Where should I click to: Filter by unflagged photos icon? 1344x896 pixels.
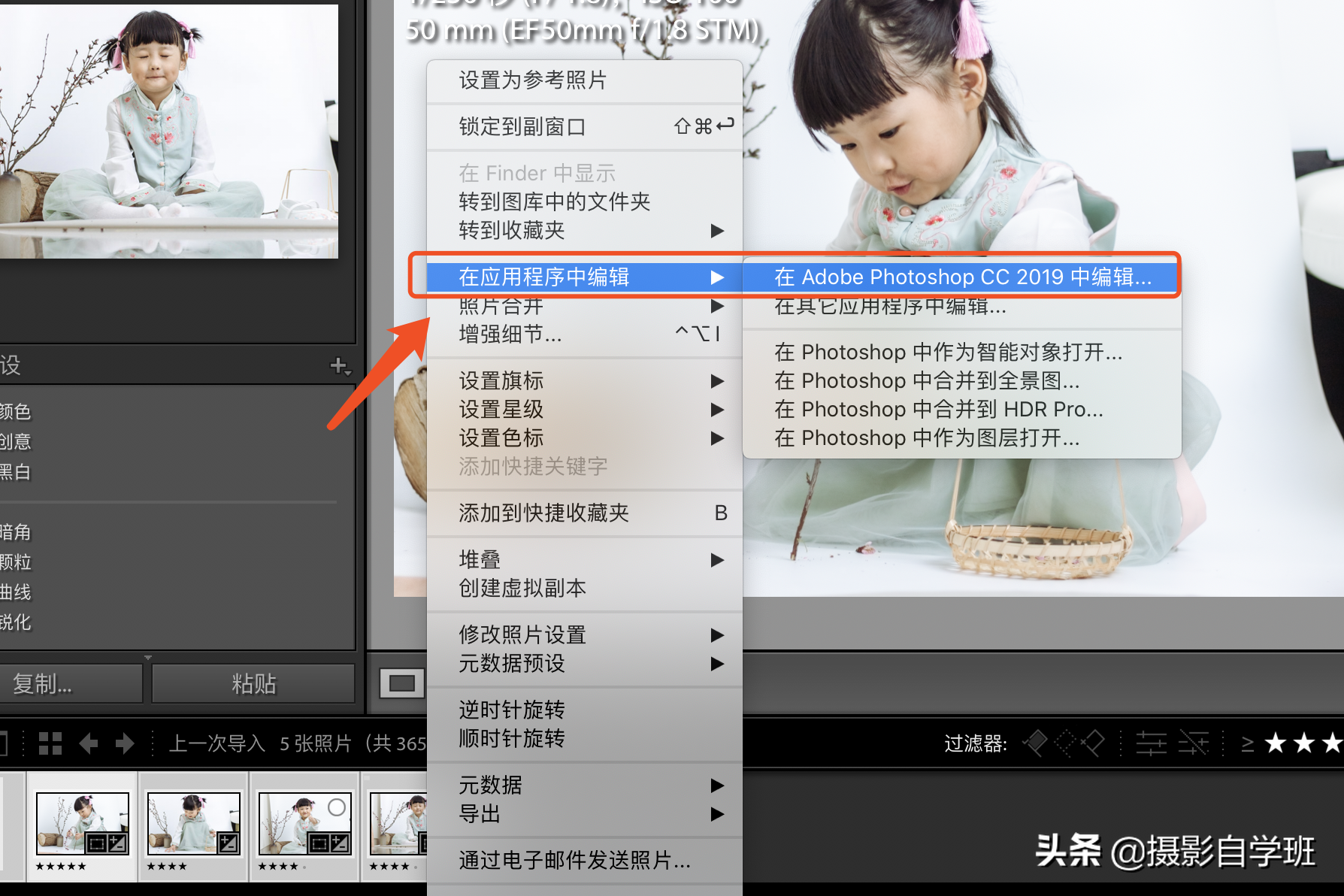coord(1064,743)
